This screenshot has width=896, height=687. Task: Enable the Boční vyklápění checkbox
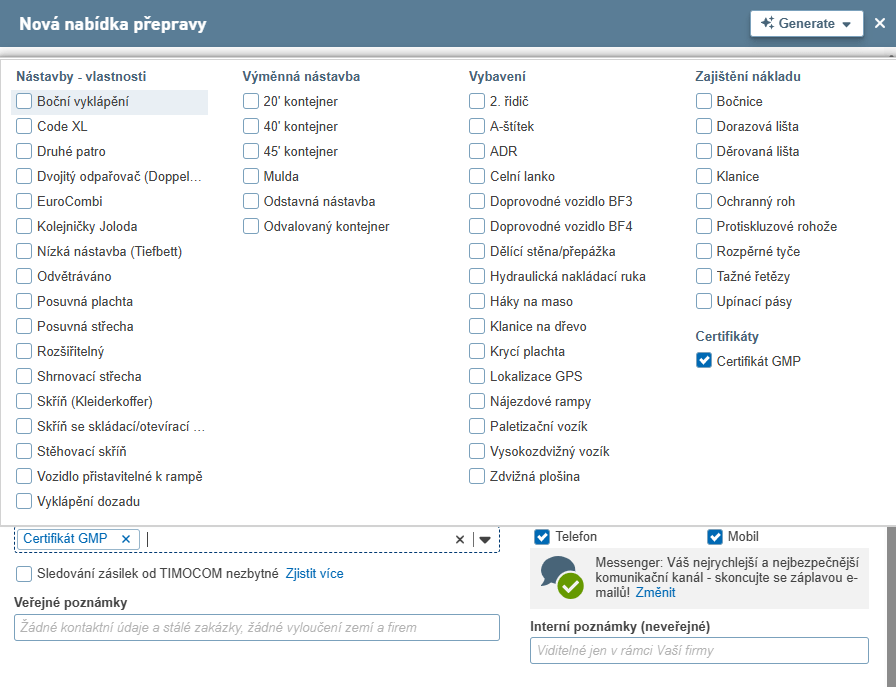point(24,101)
